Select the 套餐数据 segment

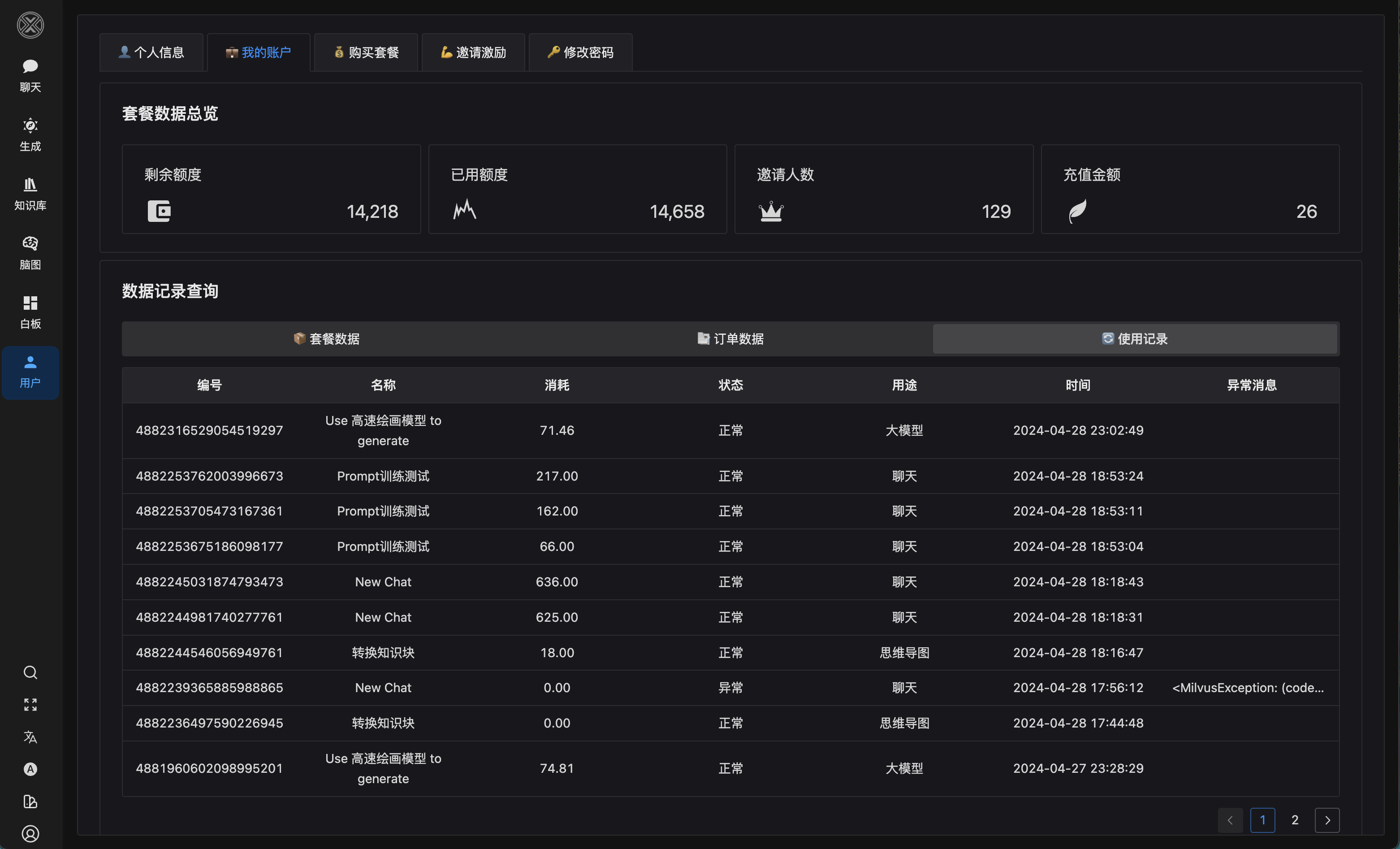tap(326, 339)
